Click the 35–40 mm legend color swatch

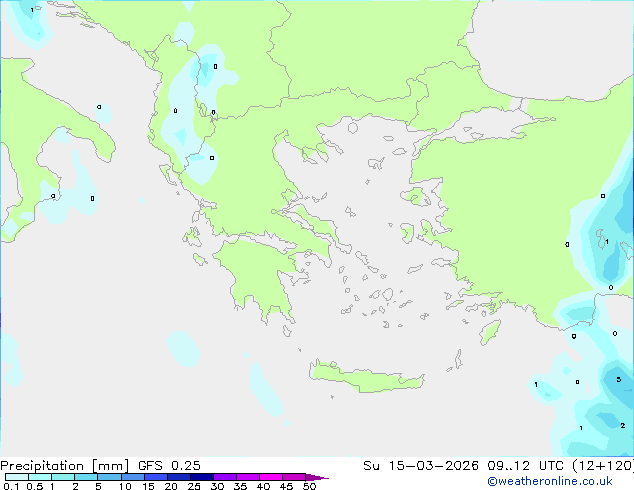[x=247, y=477]
